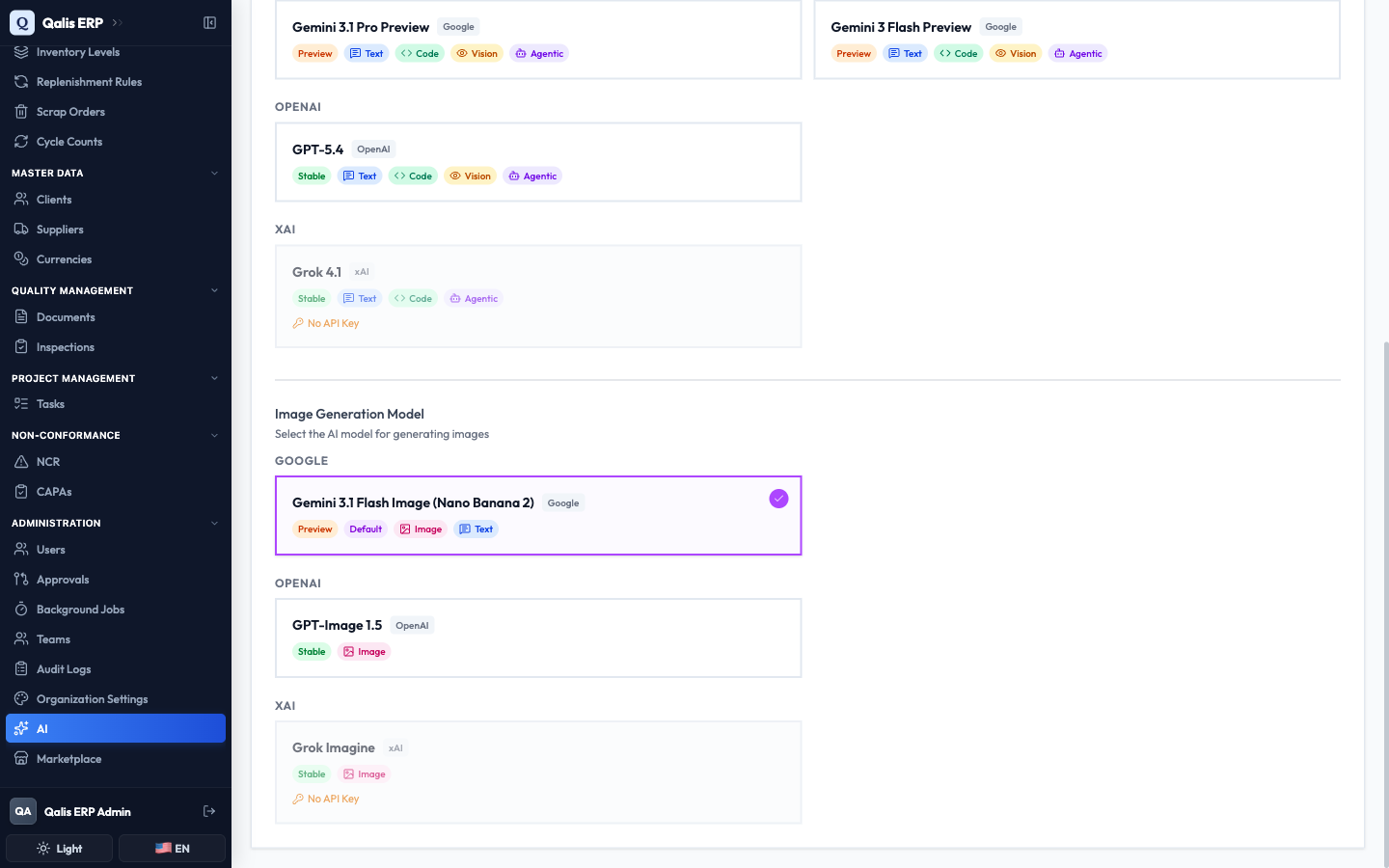Select the Grok 4.1 model card
Screen dimensions: 1389x868
coord(538,296)
